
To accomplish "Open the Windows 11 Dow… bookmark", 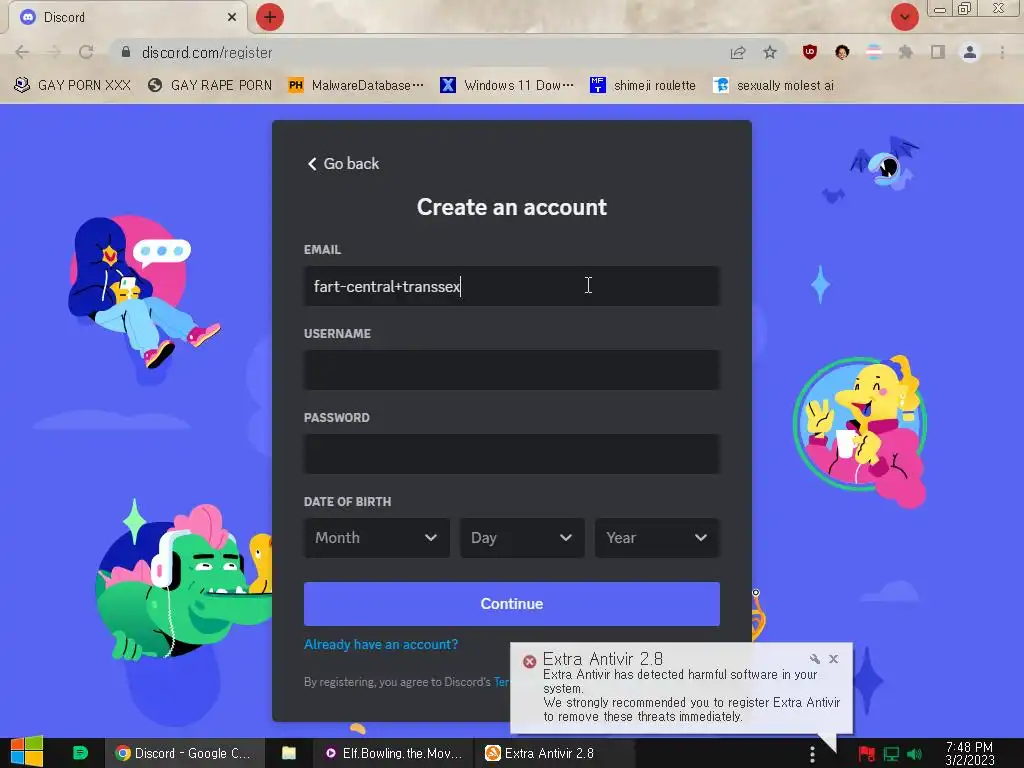I will coord(507,86).
